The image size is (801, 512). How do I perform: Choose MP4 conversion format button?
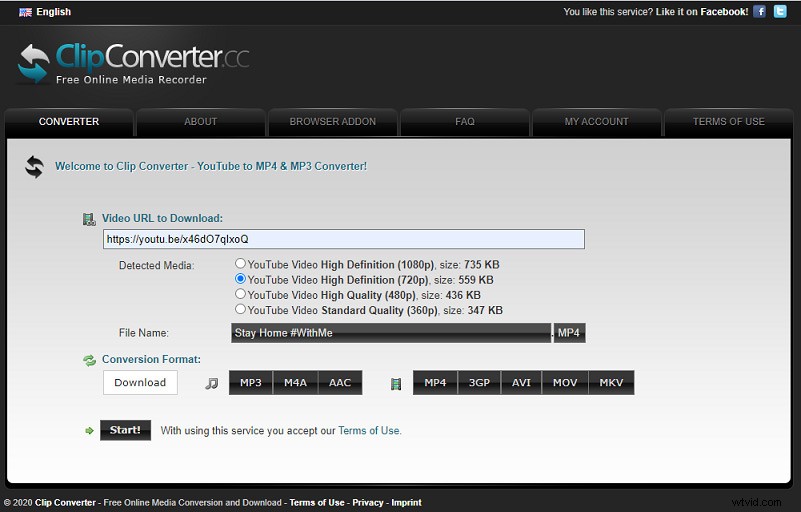(435, 383)
